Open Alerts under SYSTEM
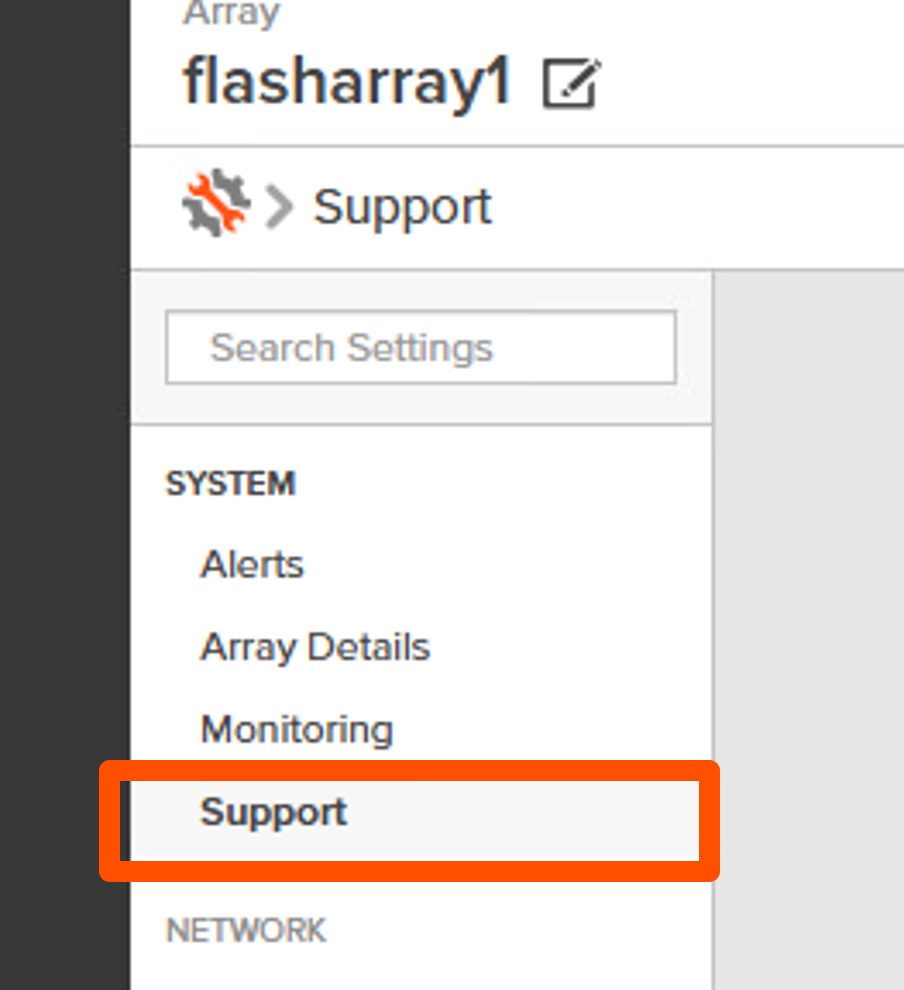The width and height of the screenshot is (904, 990). click(252, 565)
